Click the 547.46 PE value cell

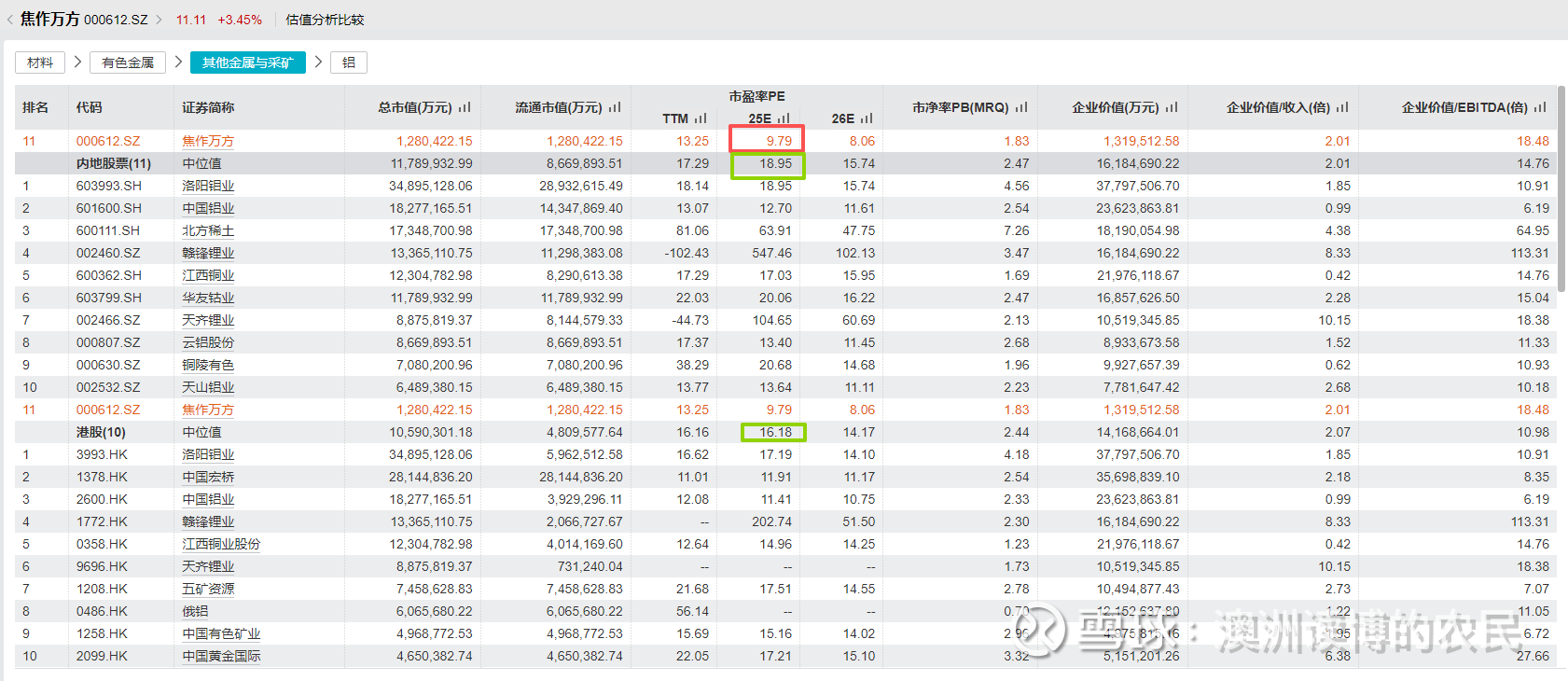[x=772, y=253]
